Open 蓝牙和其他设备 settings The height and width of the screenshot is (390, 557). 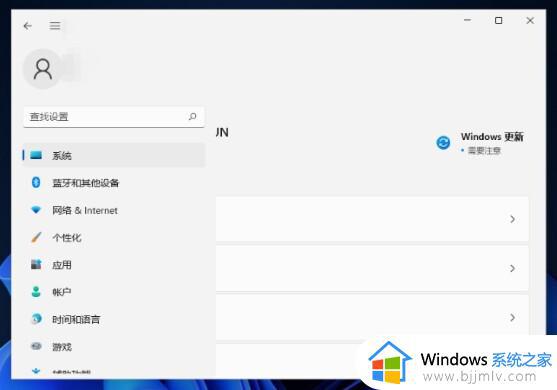(114, 183)
